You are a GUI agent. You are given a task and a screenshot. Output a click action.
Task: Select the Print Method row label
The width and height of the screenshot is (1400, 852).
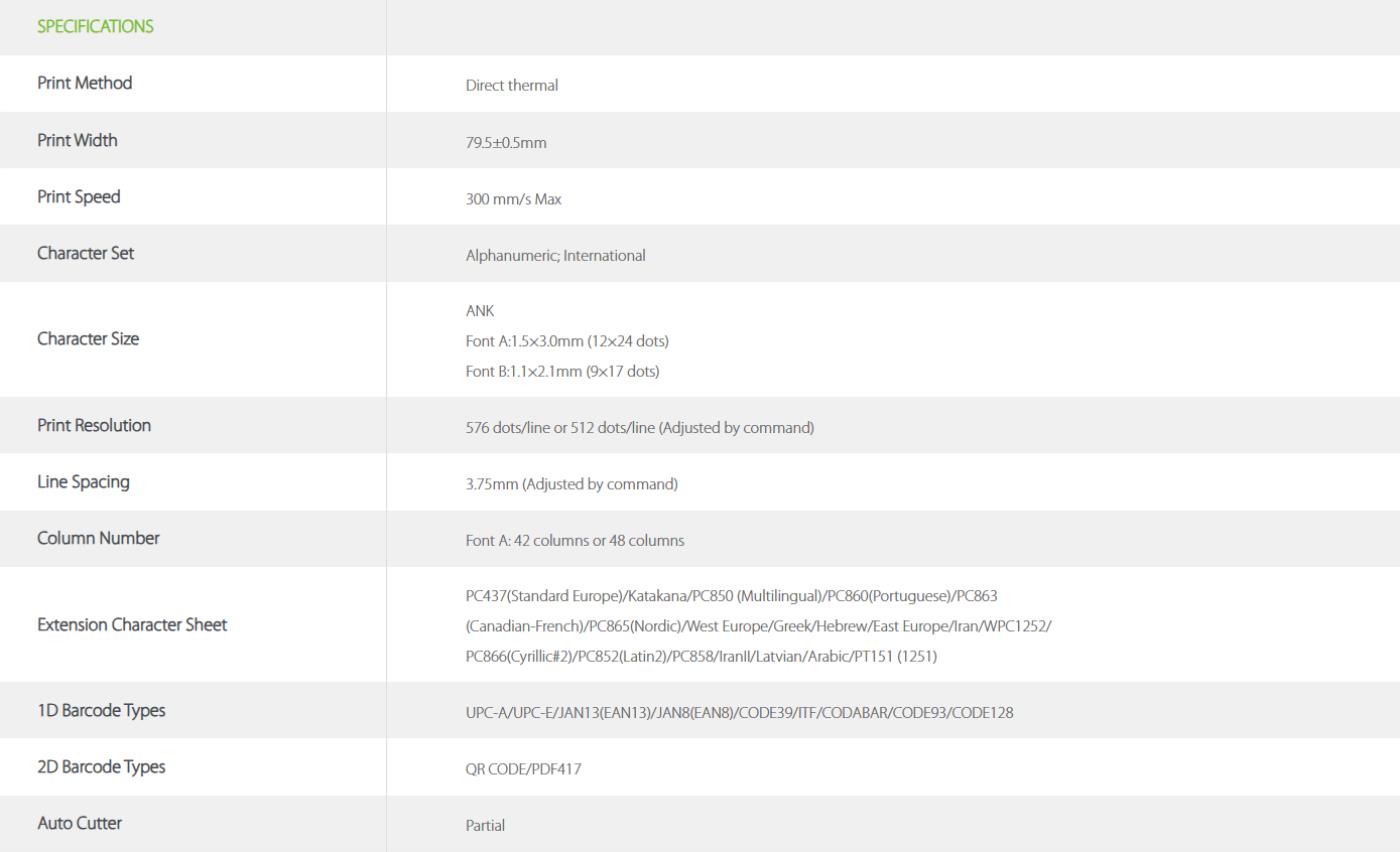click(84, 83)
